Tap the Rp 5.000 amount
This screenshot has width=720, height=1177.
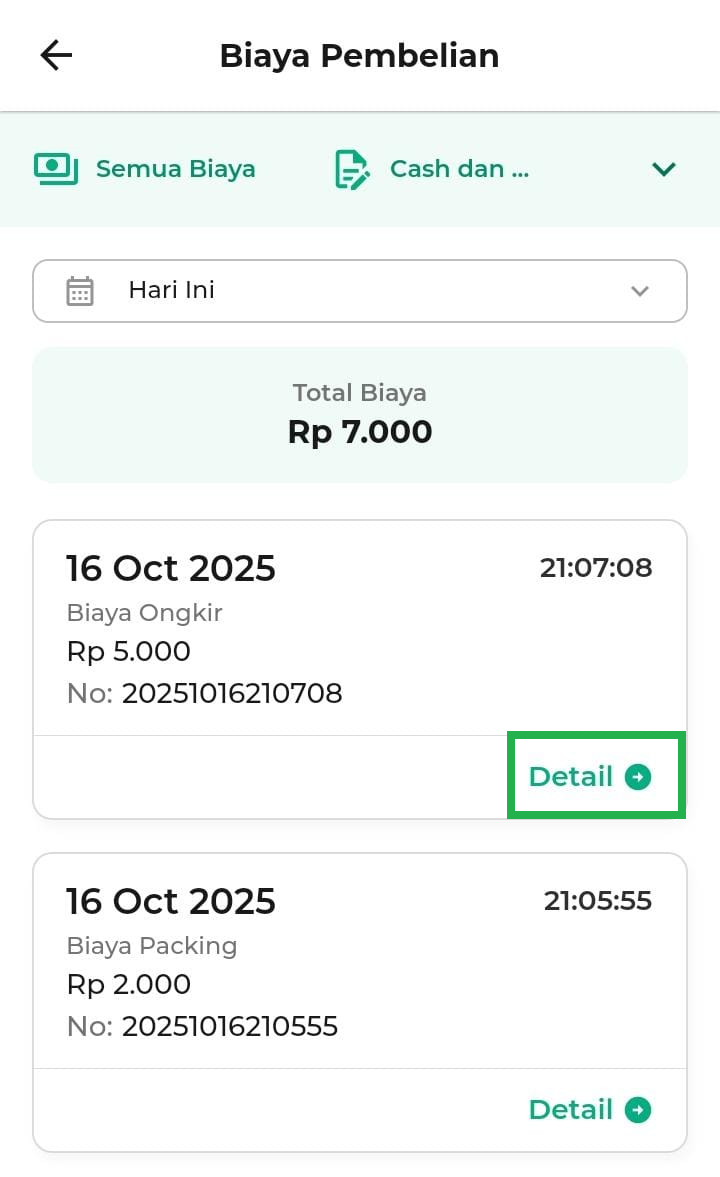(128, 652)
